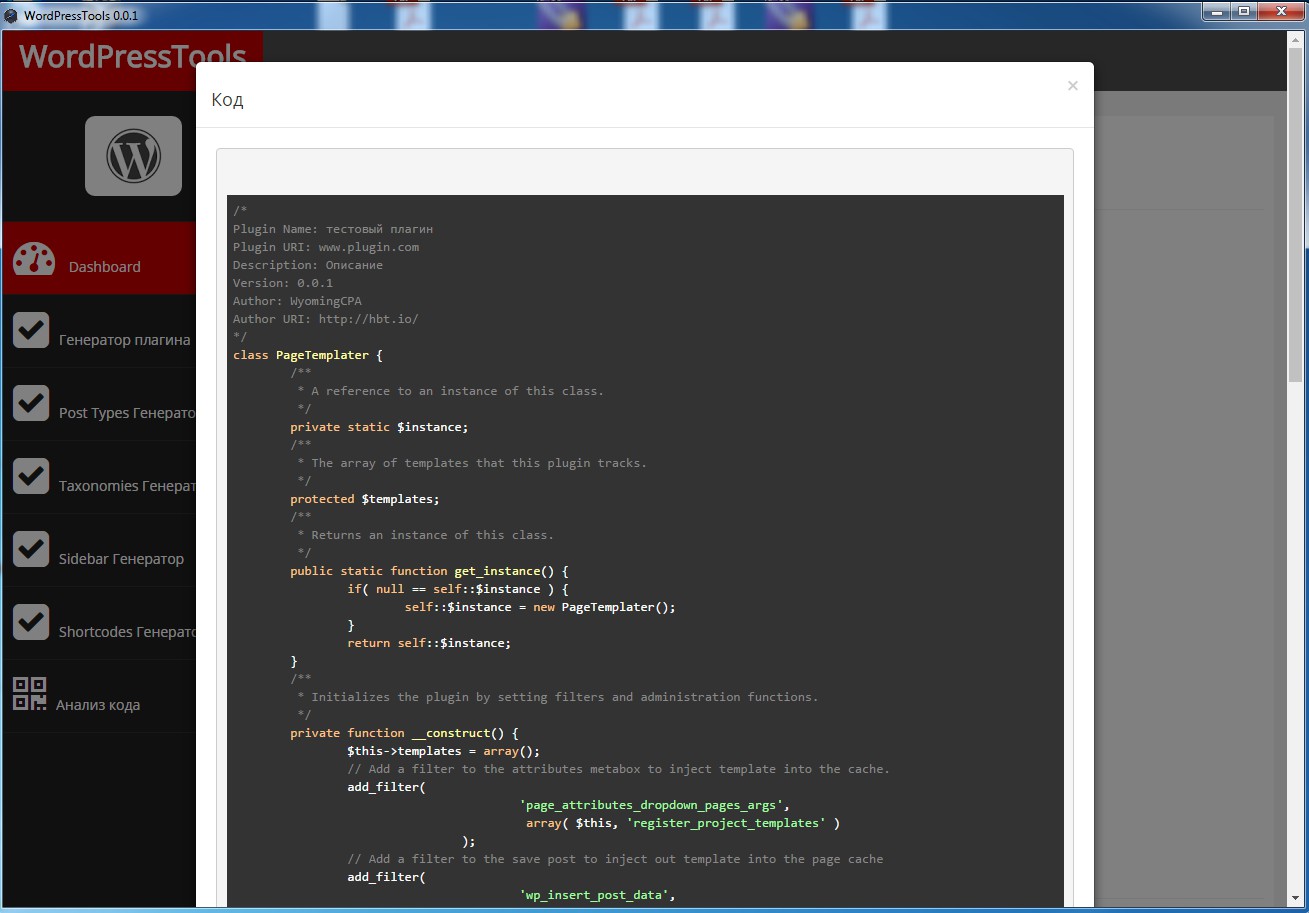Open the Генератор плагина menu label
Viewport: 1309px width, 913px height.
click(125, 340)
